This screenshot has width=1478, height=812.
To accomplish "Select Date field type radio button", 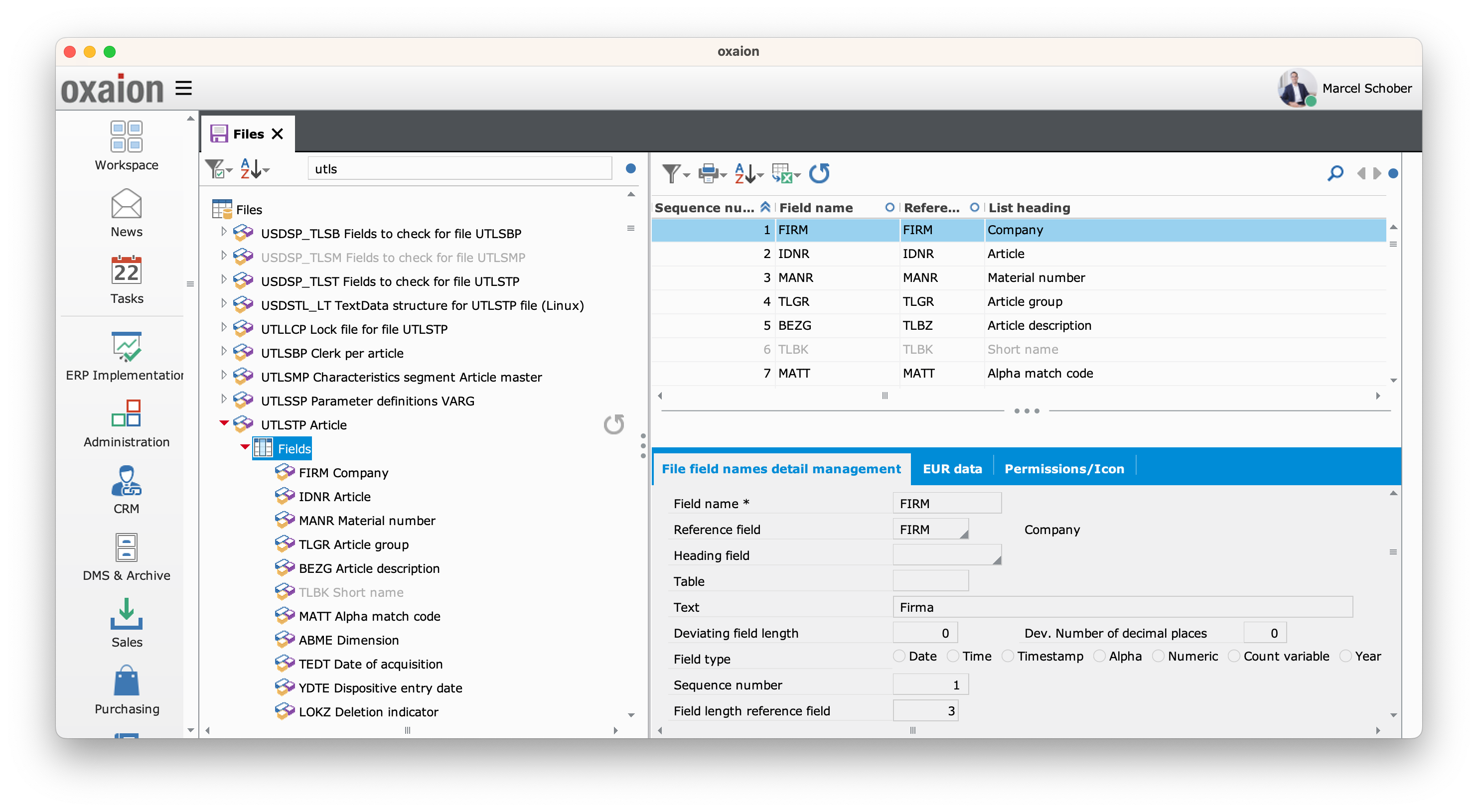I will [899, 656].
